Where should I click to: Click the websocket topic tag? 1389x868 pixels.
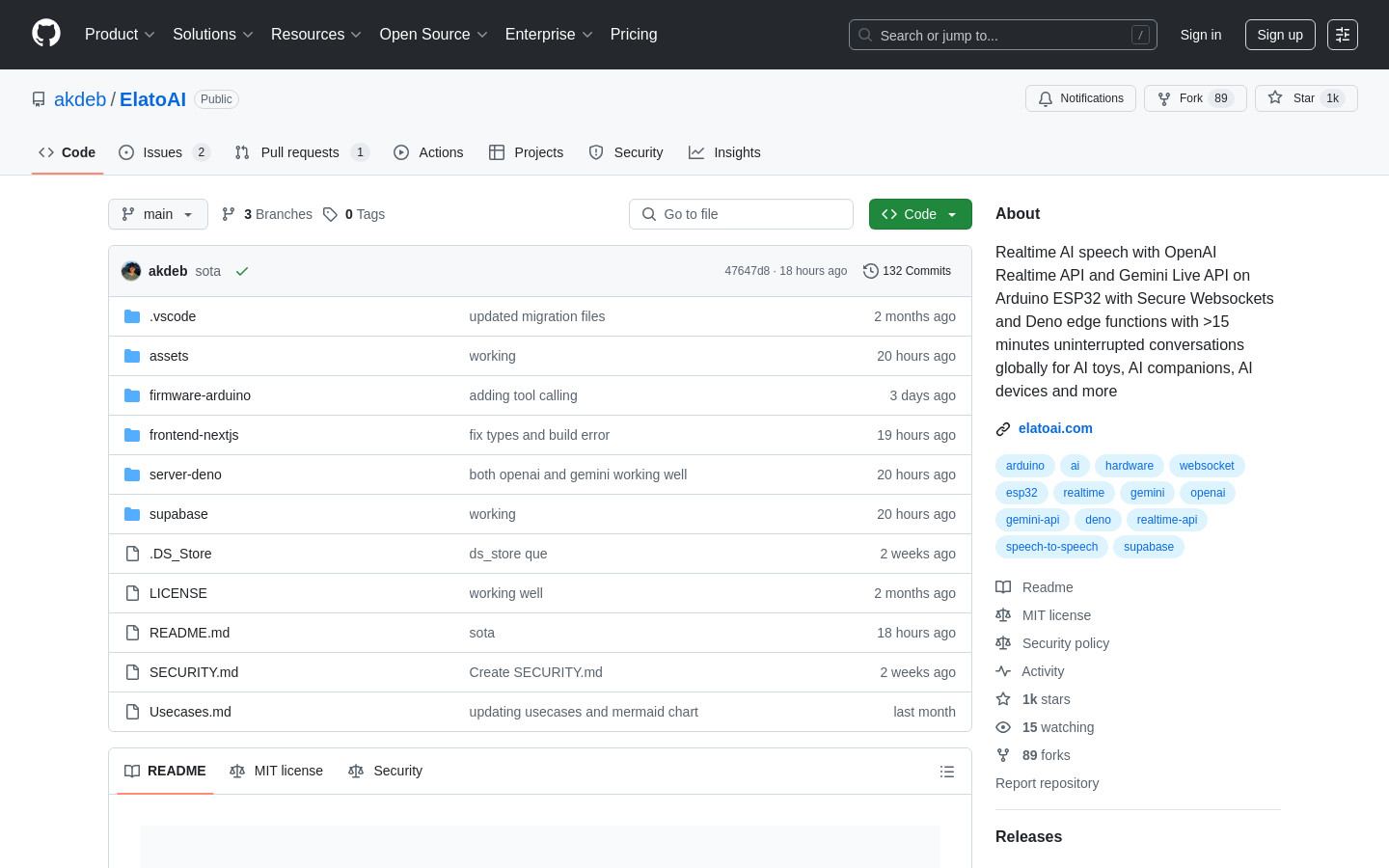coord(1207,466)
